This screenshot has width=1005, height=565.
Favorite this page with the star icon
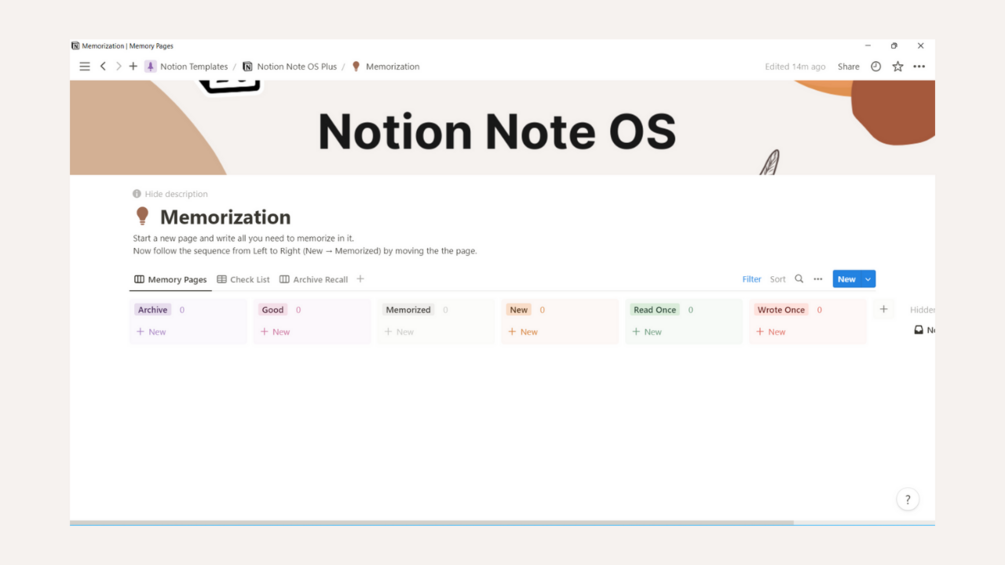coord(898,67)
